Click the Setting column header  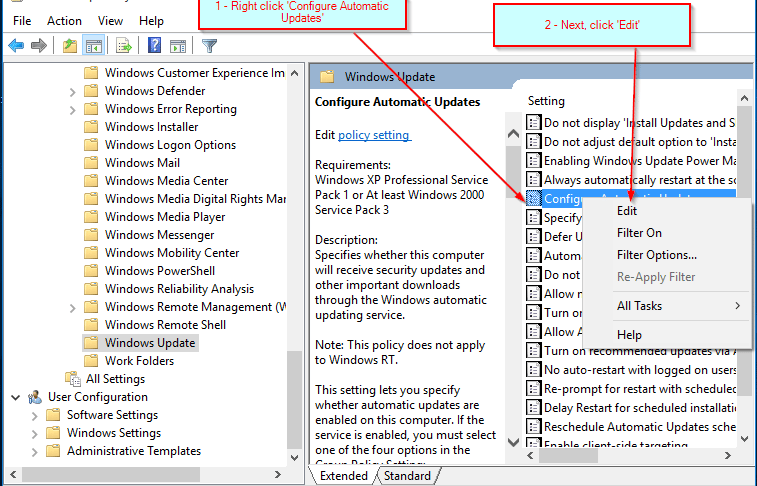(x=546, y=101)
